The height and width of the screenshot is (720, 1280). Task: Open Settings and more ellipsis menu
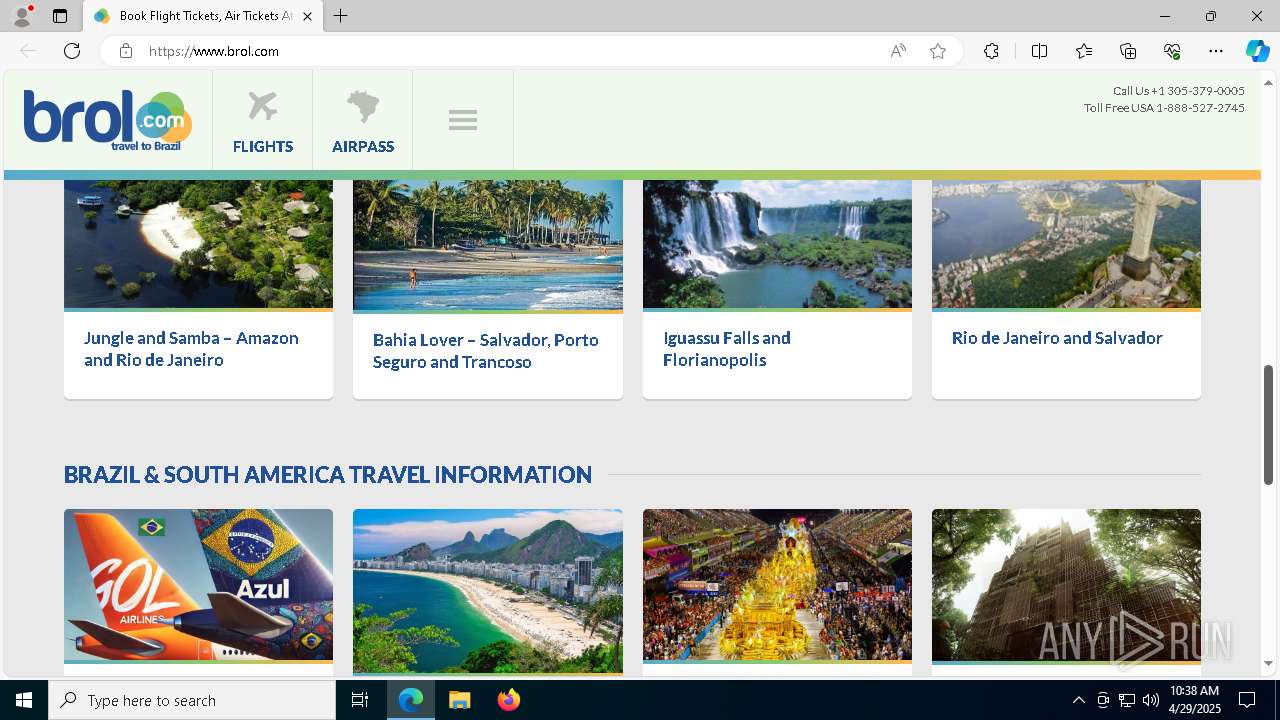(x=1216, y=51)
